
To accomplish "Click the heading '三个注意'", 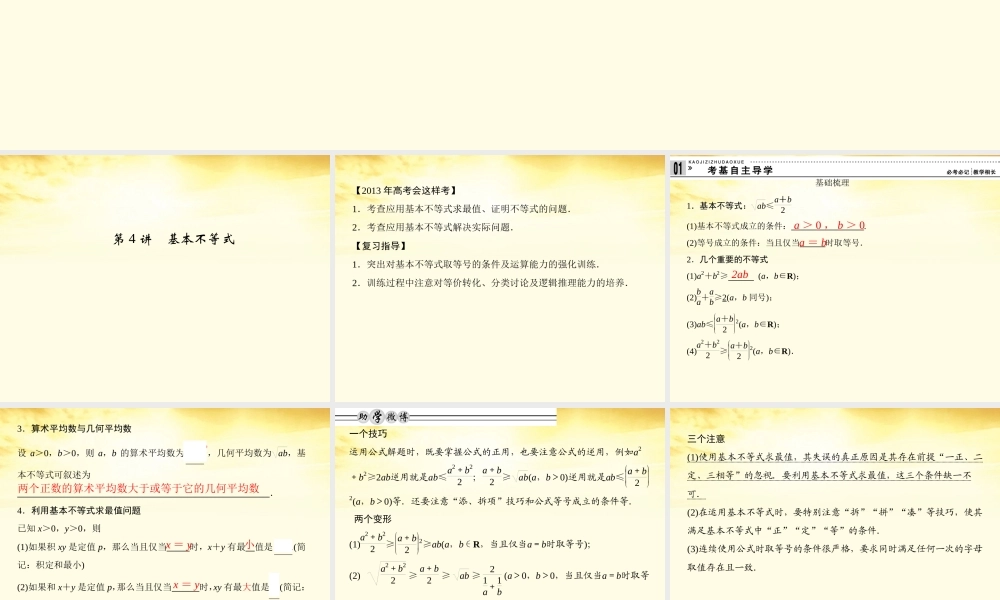I will click(706, 439).
